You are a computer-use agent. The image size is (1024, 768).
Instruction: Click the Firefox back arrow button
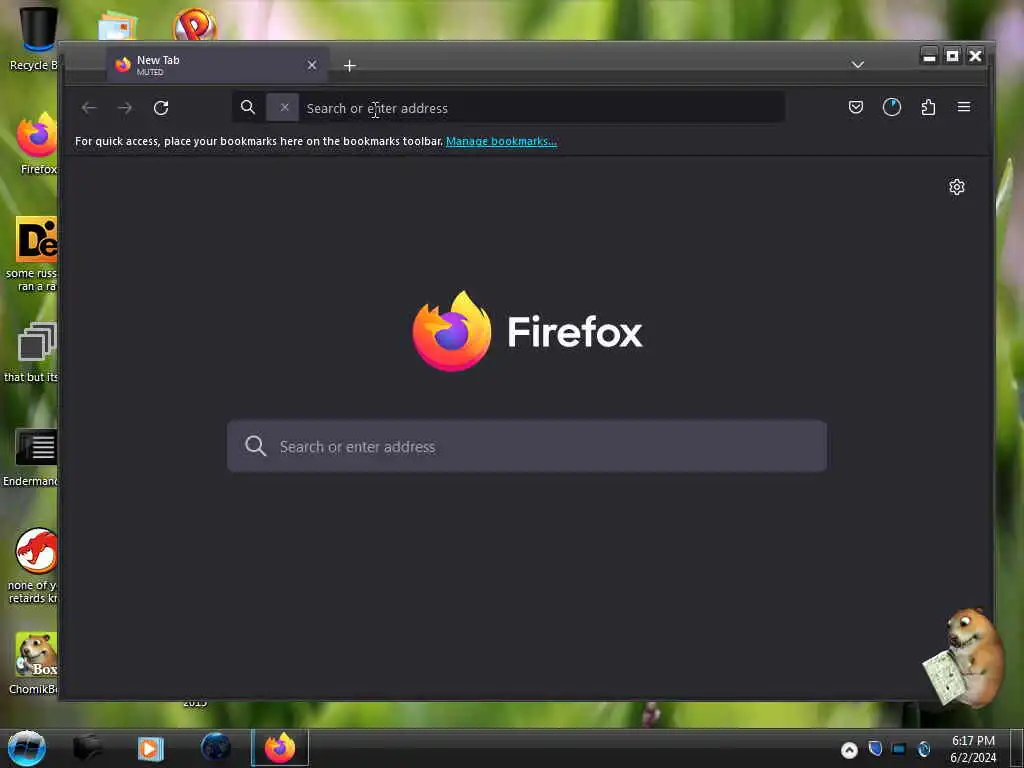point(89,108)
